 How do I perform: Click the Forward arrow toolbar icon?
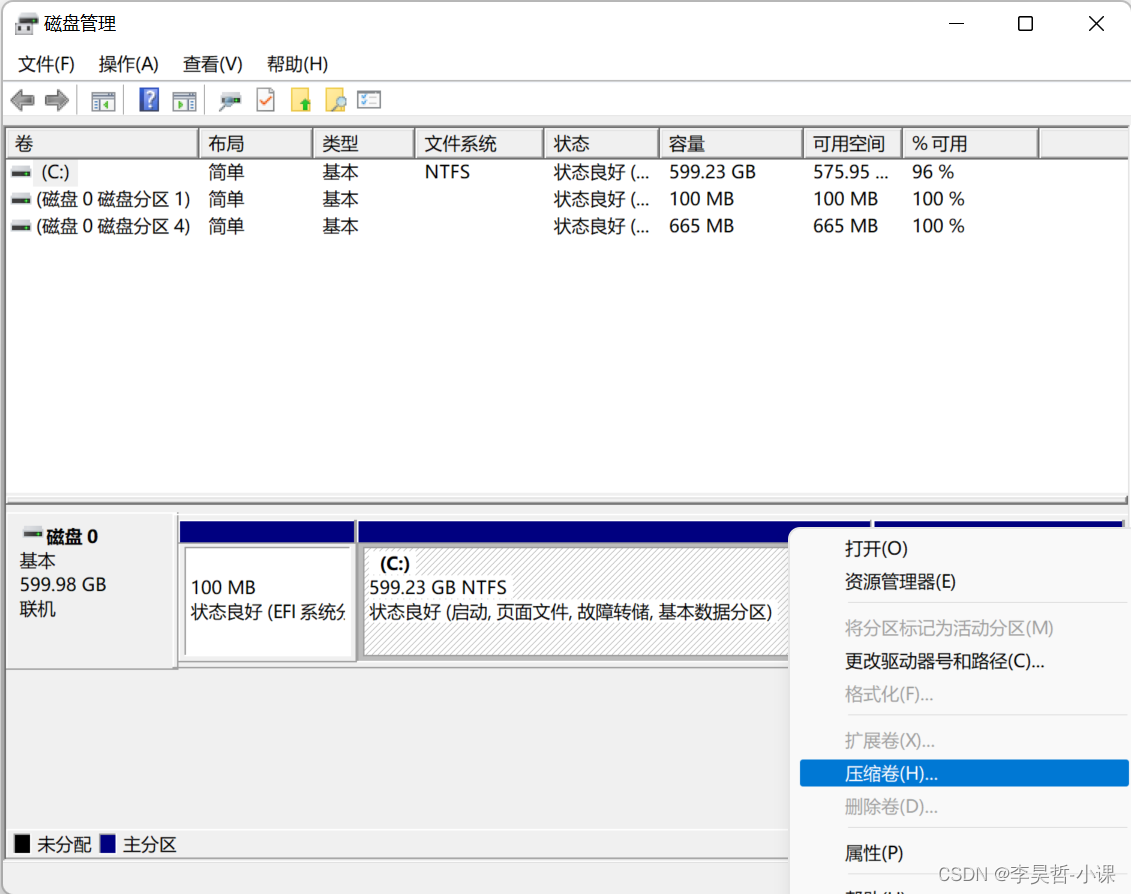[57, 100]
